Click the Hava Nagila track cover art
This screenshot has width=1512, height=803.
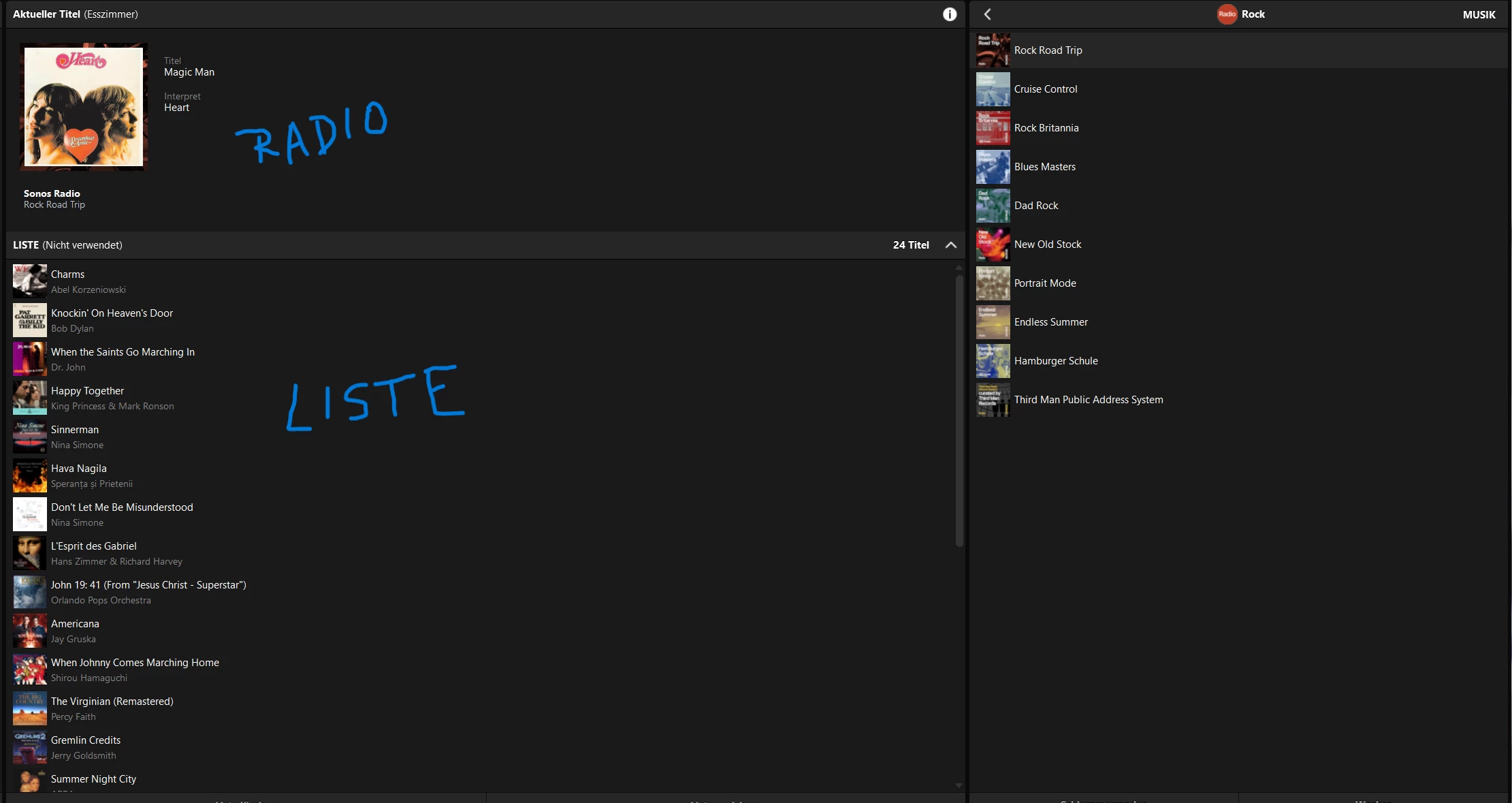(x=30, y=475)
